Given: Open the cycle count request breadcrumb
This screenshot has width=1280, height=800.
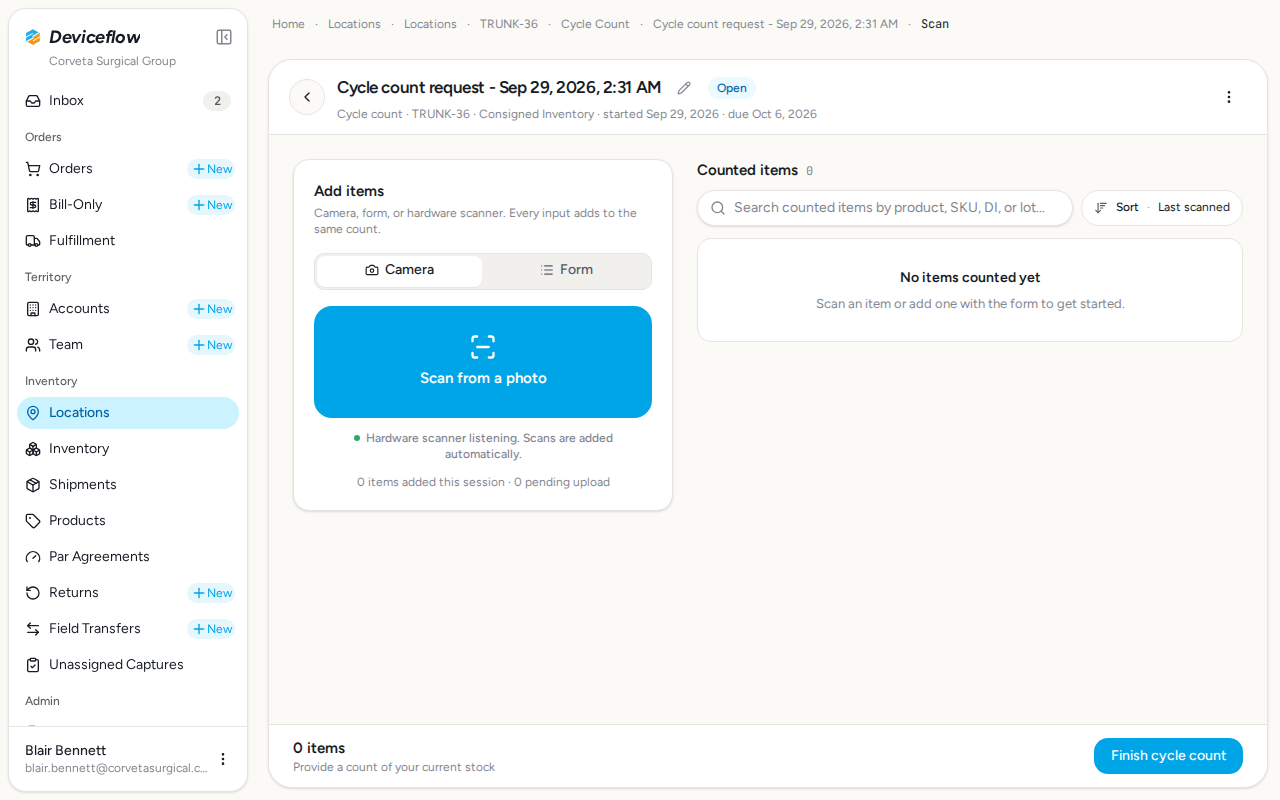Looking at the screenshot, I should 775,24.
